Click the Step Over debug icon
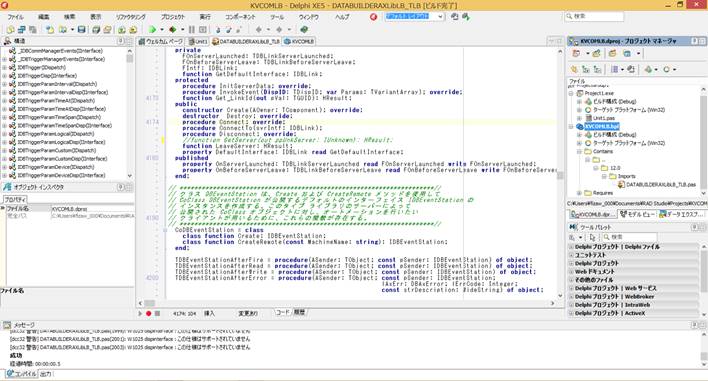The width and height of the screenshot is (708, 381). 228,30
